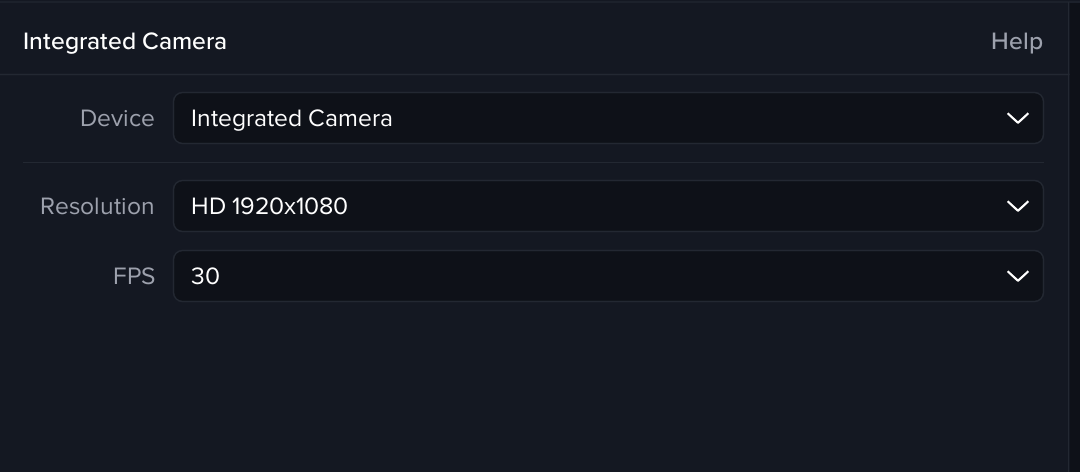The height and width of the screenshot is (472, 1080).
Task: Click the Integrated Camera panel title
Action: (125, 41)
